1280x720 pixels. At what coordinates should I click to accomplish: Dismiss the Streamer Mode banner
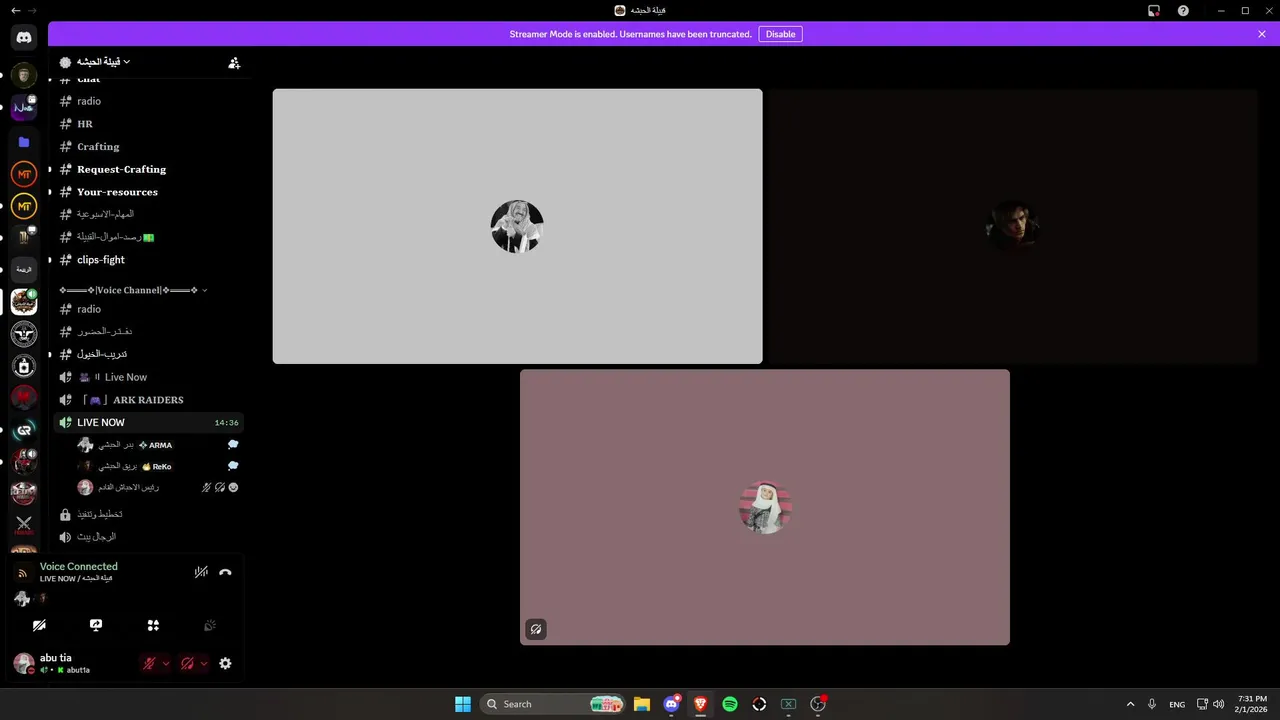pyautogui.click(x=1262, y=34)
